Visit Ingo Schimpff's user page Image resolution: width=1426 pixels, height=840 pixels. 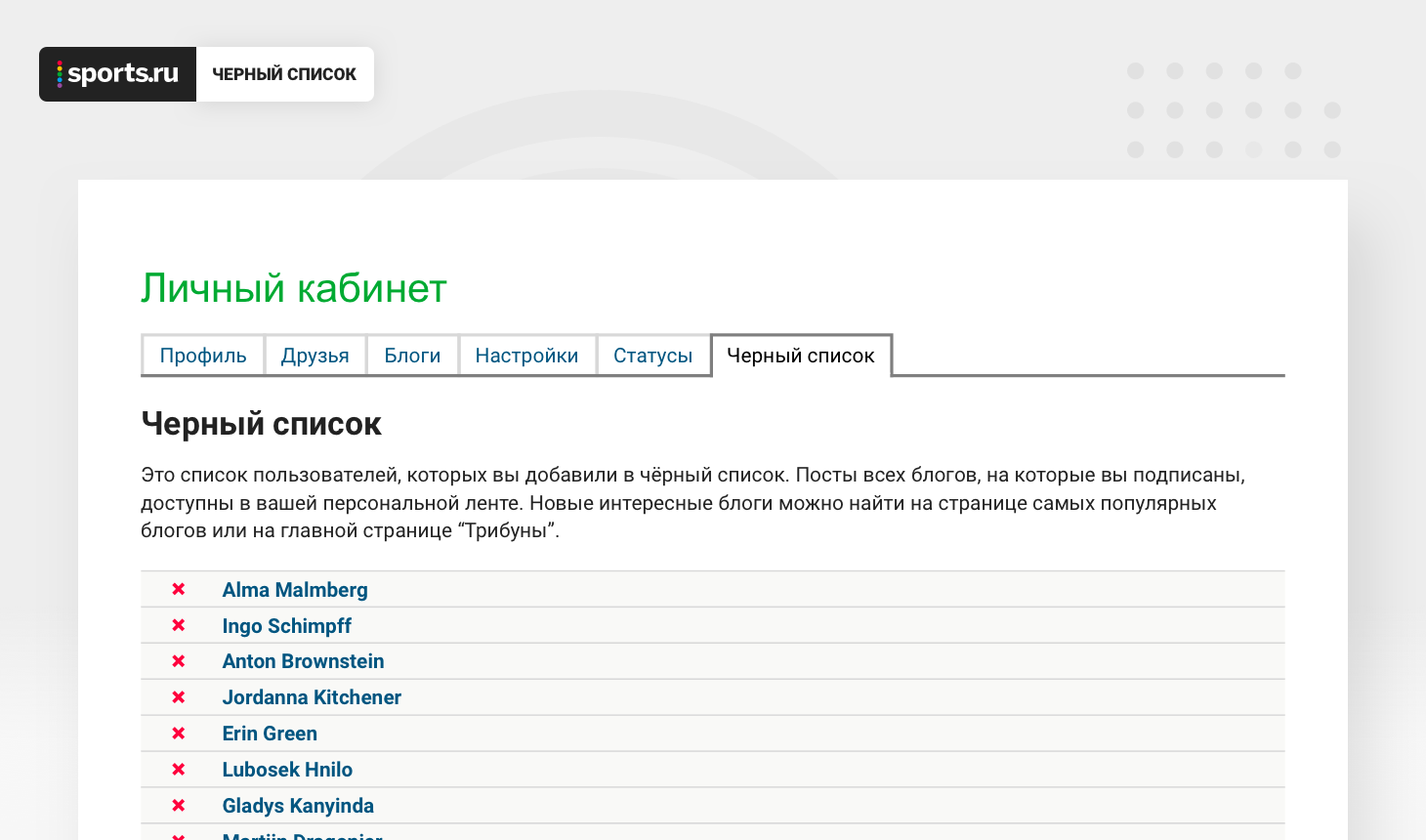click(x=286, y=626)
